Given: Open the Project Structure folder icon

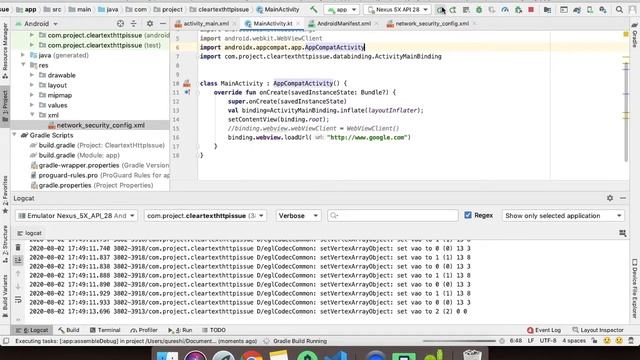Looking at the screenshot, I should pos(547,9).
